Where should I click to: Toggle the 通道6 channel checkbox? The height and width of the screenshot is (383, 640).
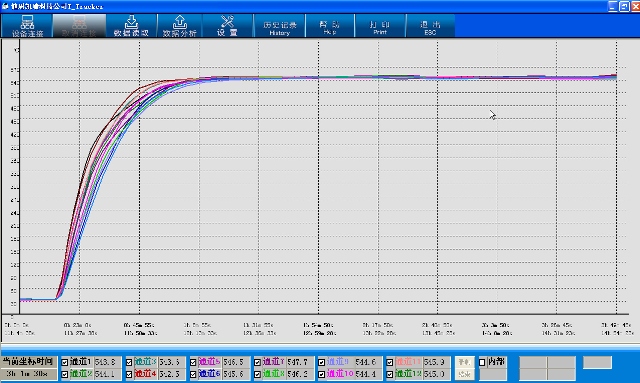[x=193, y=374]
